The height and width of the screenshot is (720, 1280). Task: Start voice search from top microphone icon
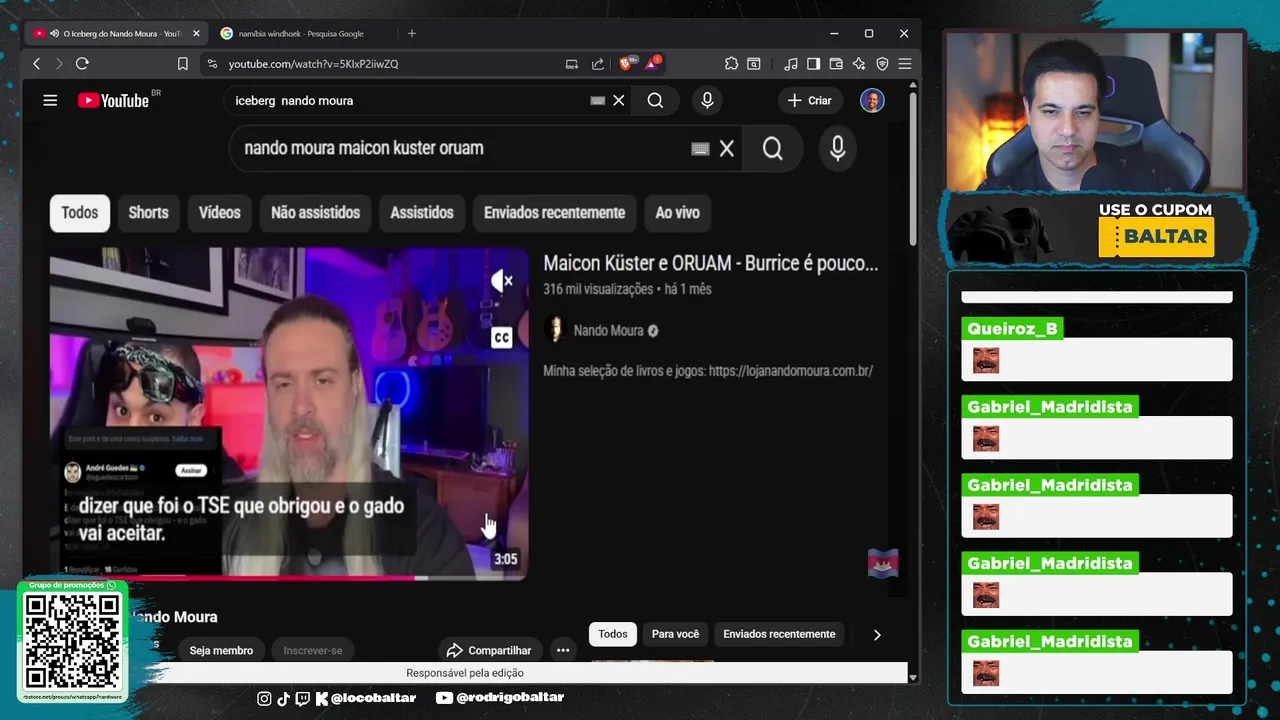coord(707,100)
